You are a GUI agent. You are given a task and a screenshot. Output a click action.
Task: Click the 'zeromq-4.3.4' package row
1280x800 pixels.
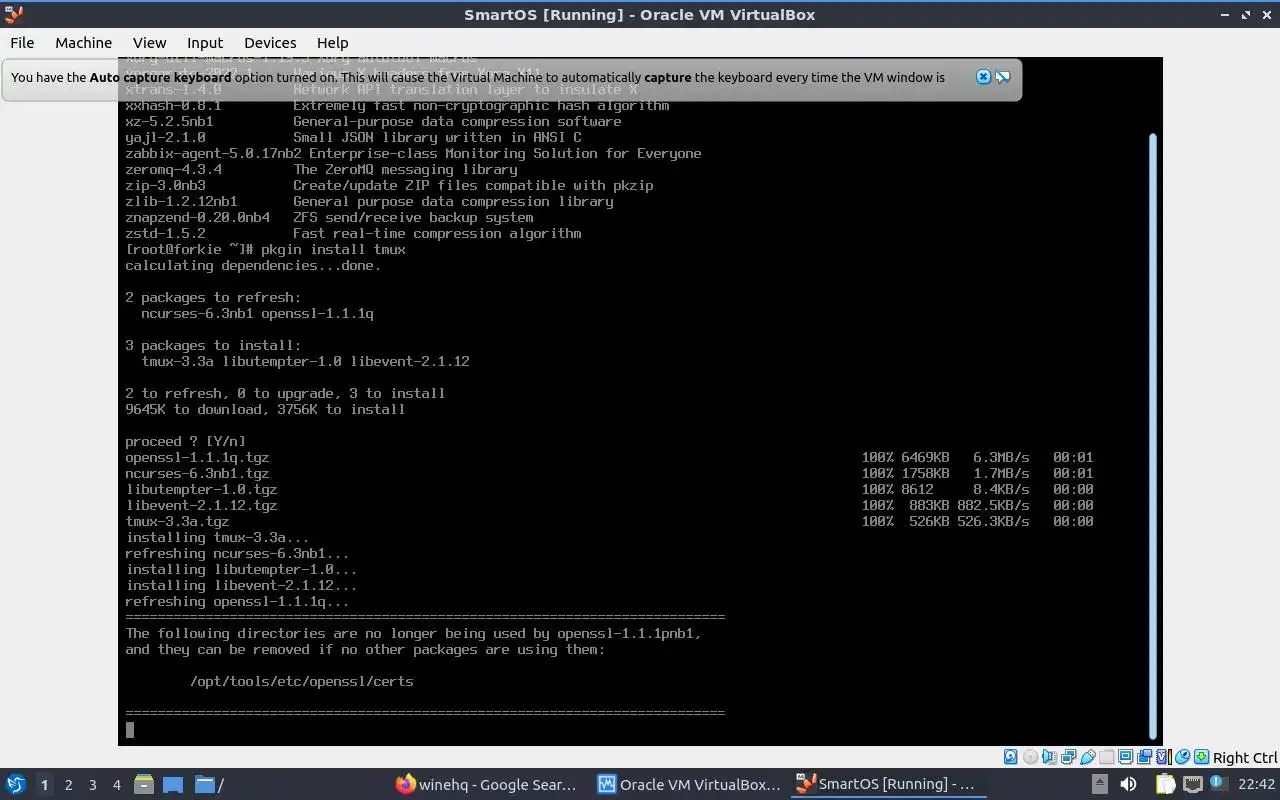pos(321,169)
